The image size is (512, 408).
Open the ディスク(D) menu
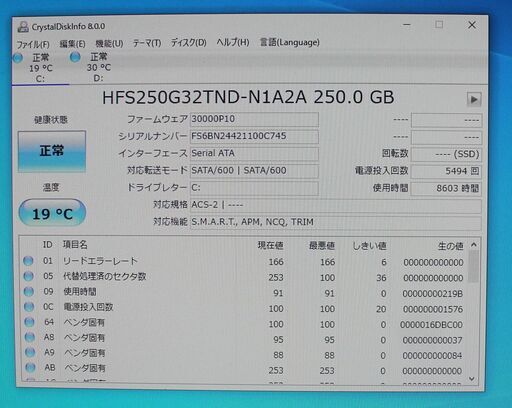tap(189, 43)
